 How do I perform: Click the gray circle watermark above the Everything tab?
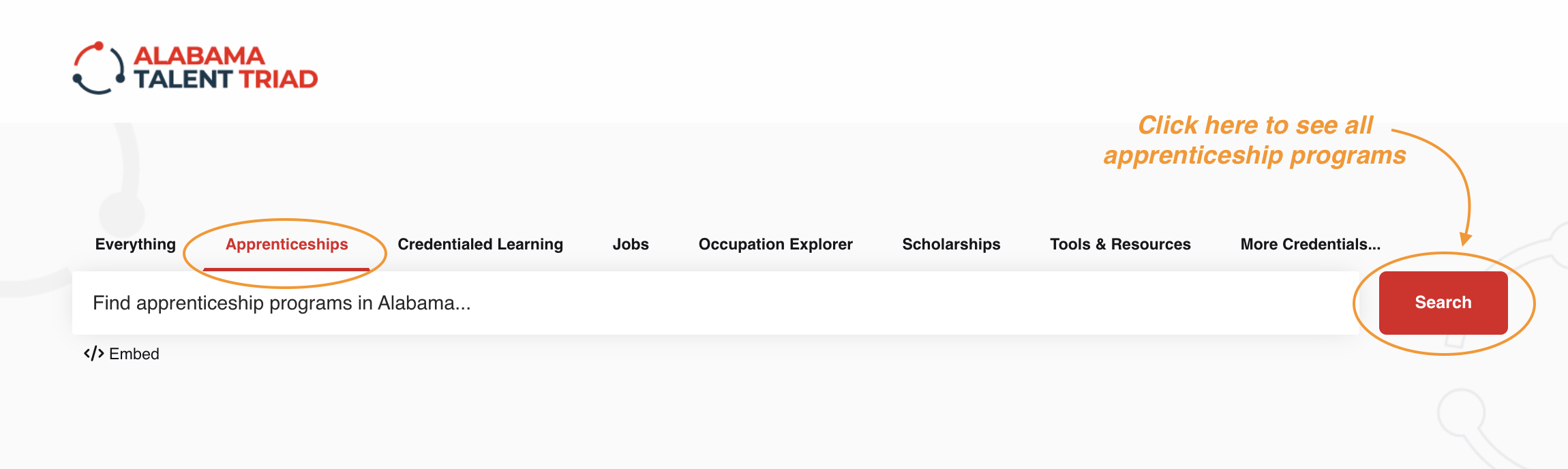(x=121, y=214)
